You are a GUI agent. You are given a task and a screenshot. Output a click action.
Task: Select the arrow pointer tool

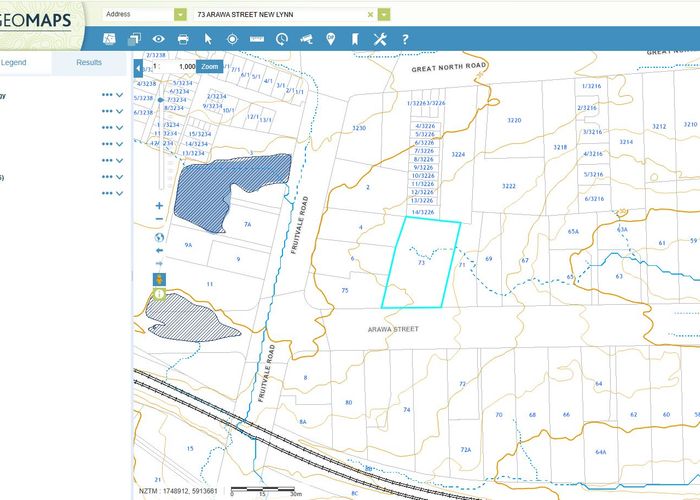coord(208,39)
